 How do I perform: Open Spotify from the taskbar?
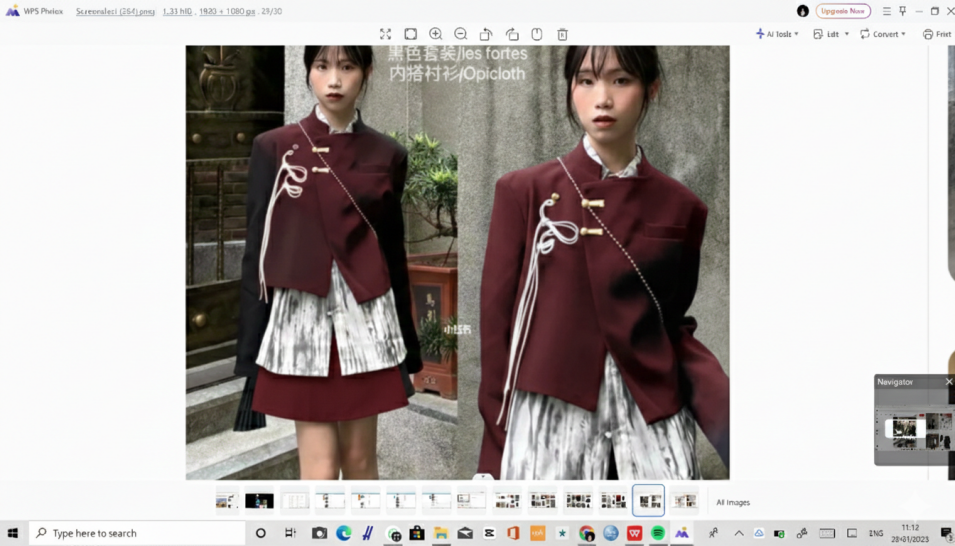[658, 533]
